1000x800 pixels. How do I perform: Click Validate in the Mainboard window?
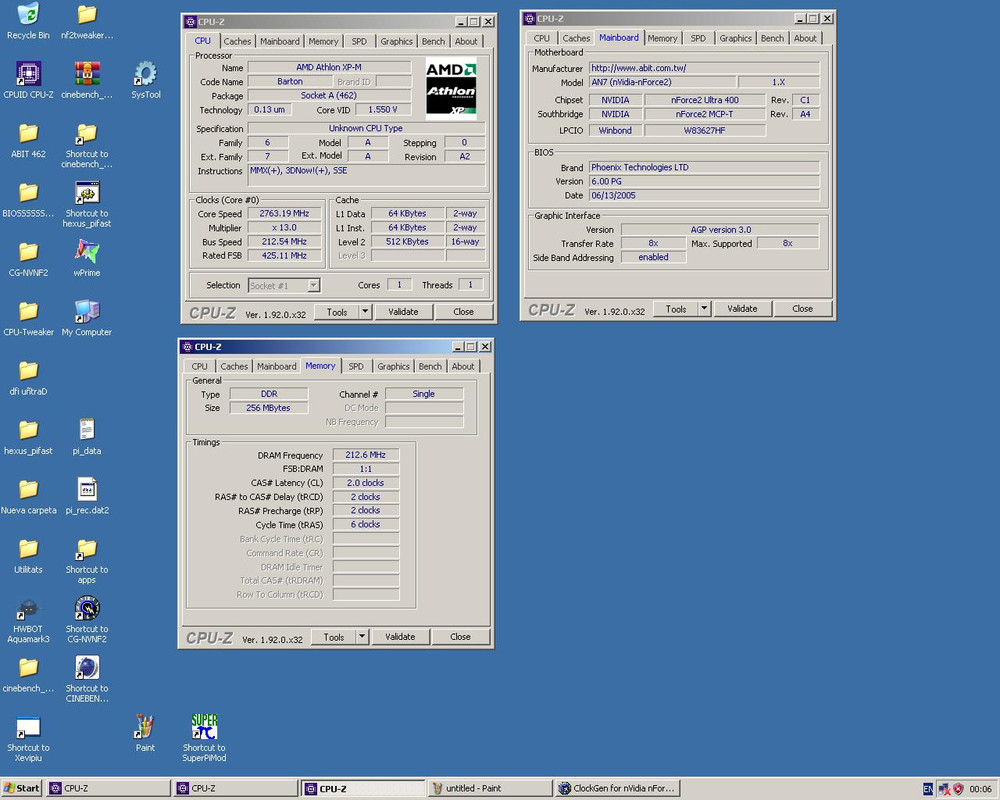click(742, 309)
